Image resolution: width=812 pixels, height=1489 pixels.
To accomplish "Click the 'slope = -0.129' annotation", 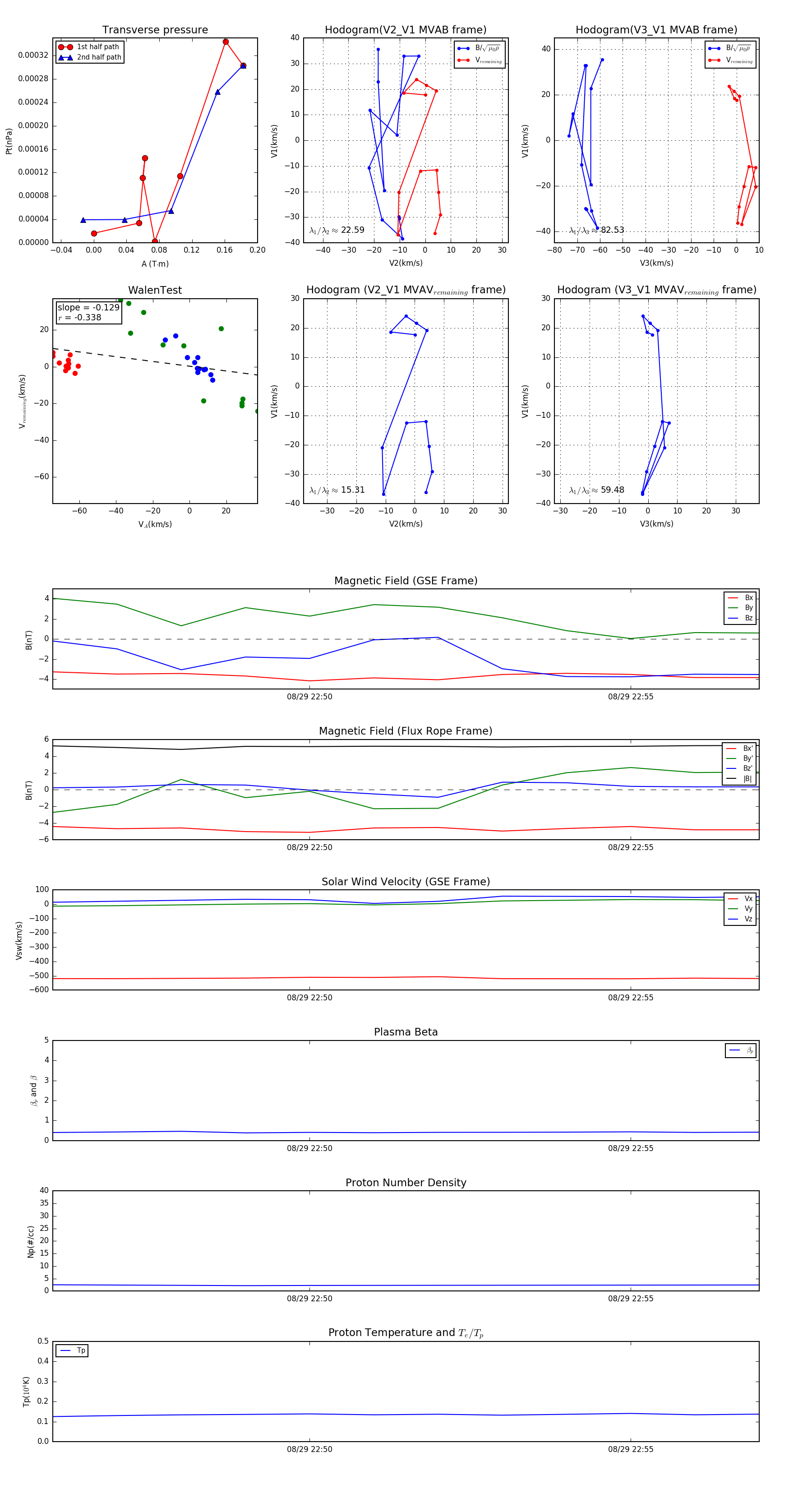I will click(88, 308).
